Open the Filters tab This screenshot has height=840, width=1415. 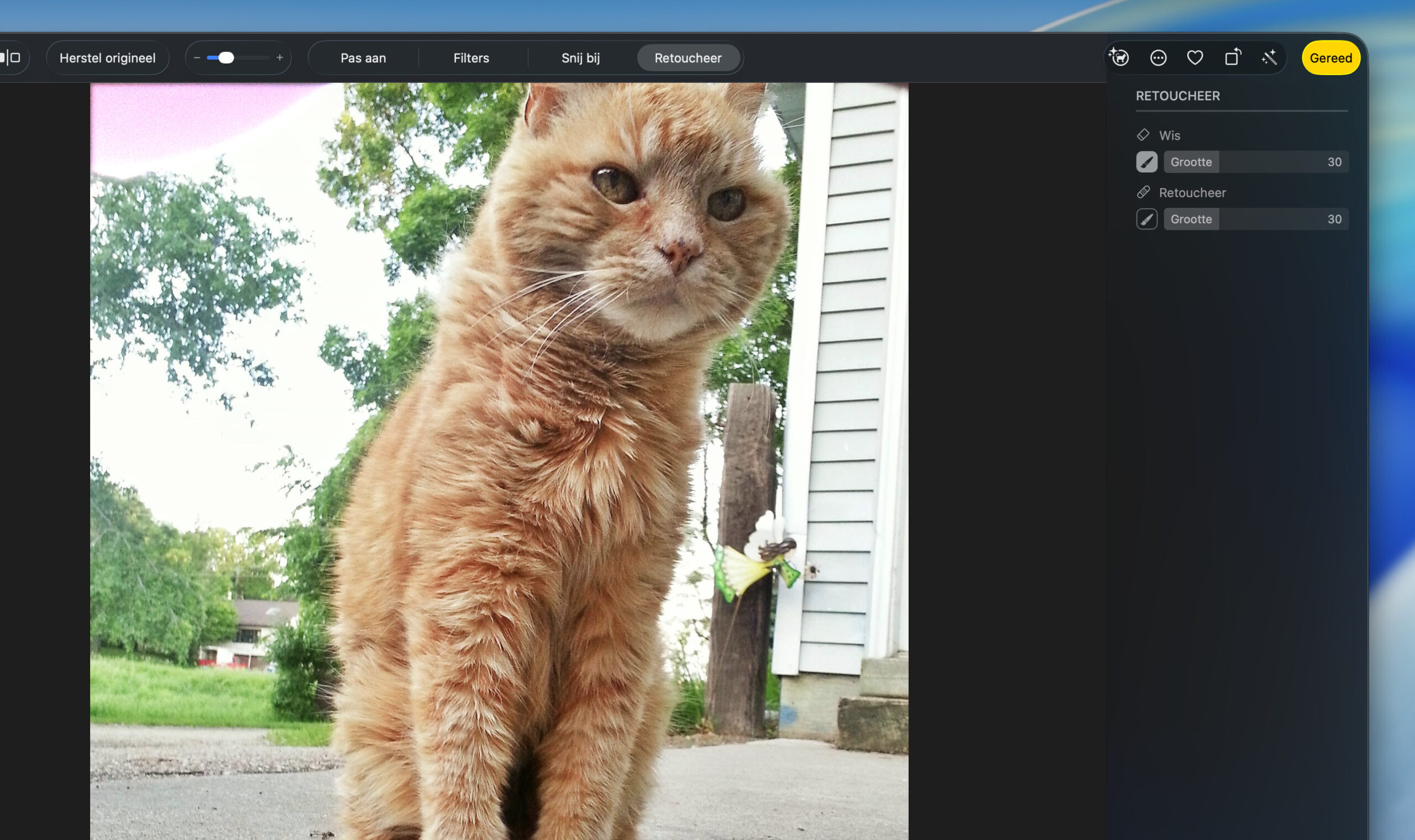[471, 57]
